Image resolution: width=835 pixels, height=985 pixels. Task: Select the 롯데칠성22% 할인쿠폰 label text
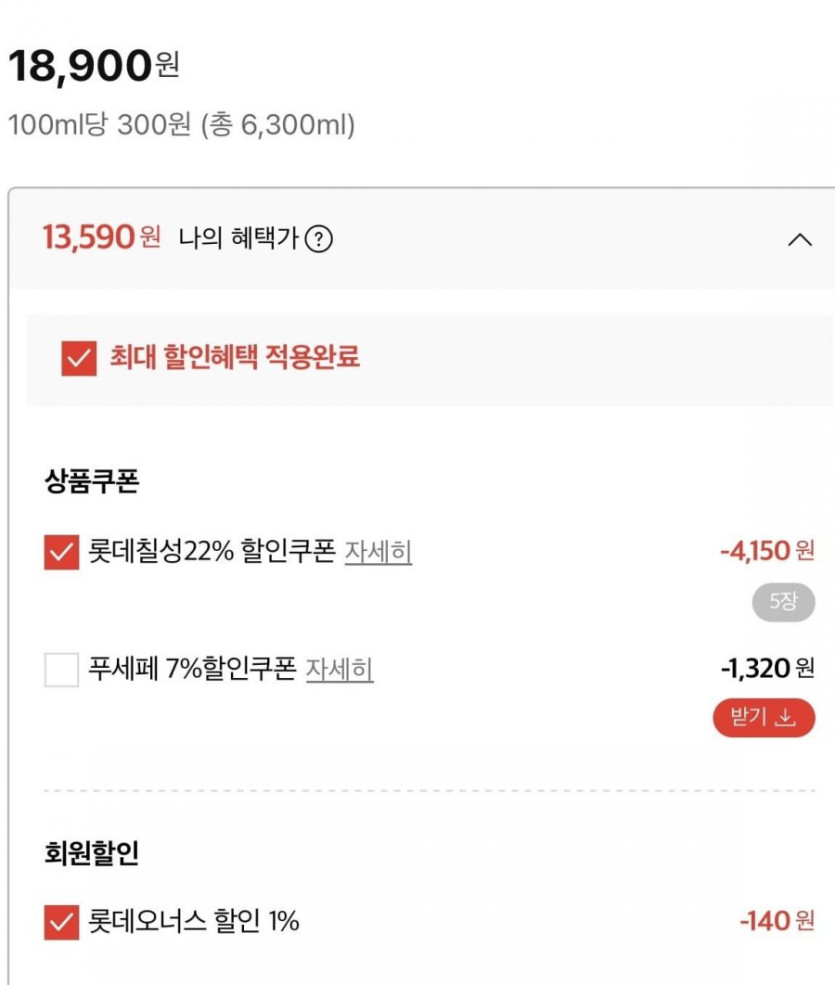[212, 551]
